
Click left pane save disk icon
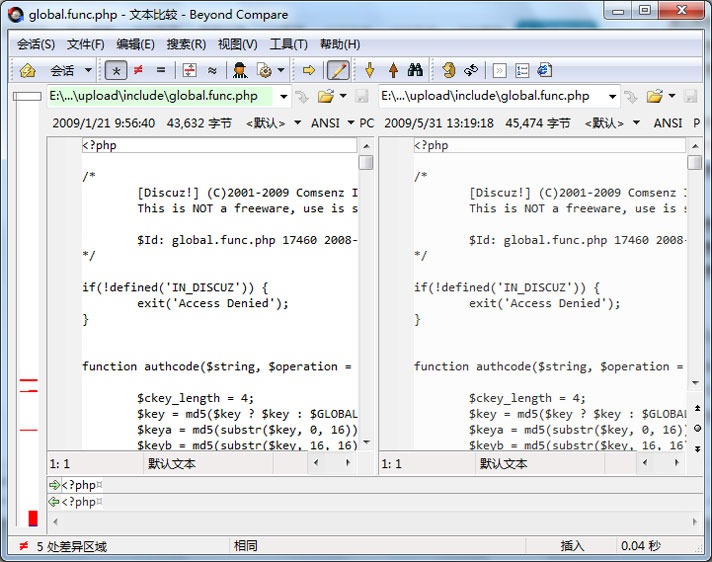[361, 96]
